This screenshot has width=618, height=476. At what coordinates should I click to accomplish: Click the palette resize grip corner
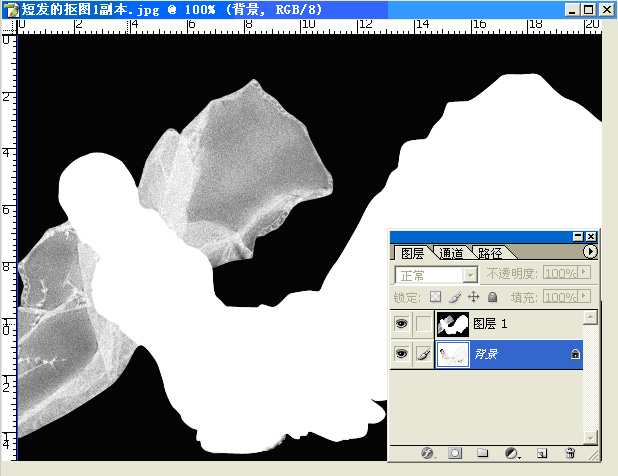(x=593, y=455)
